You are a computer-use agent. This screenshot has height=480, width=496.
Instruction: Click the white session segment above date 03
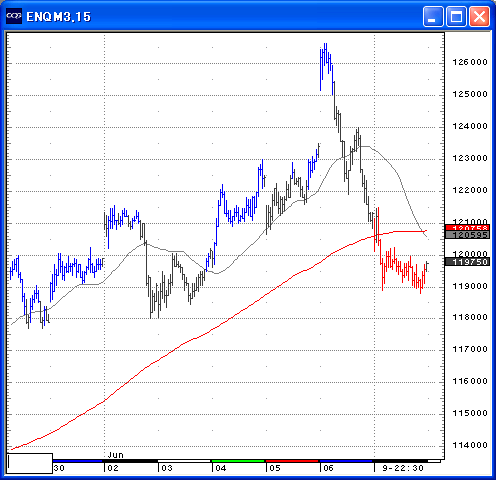(184, 461)
